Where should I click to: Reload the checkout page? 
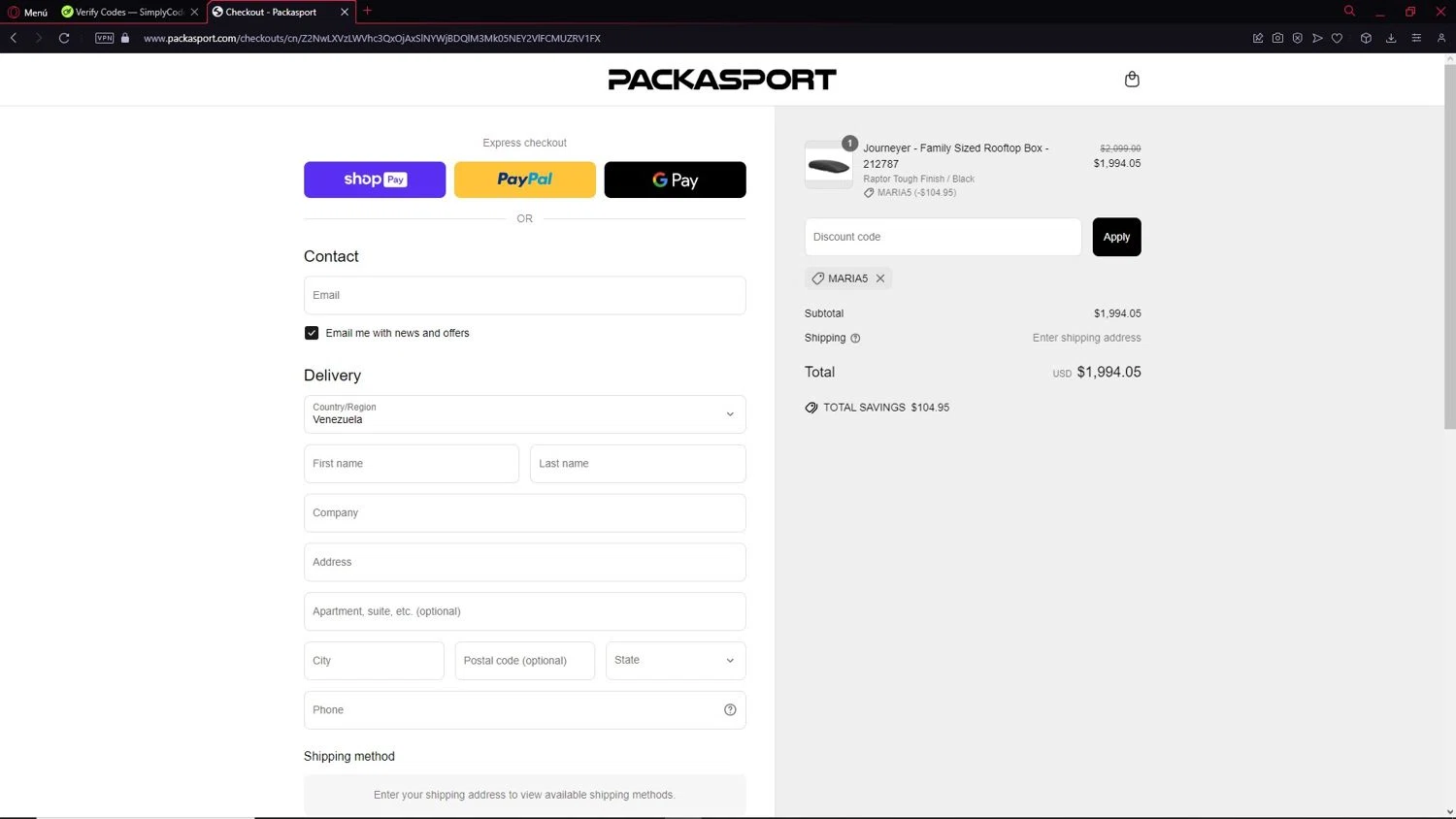[x=64, y=38]
